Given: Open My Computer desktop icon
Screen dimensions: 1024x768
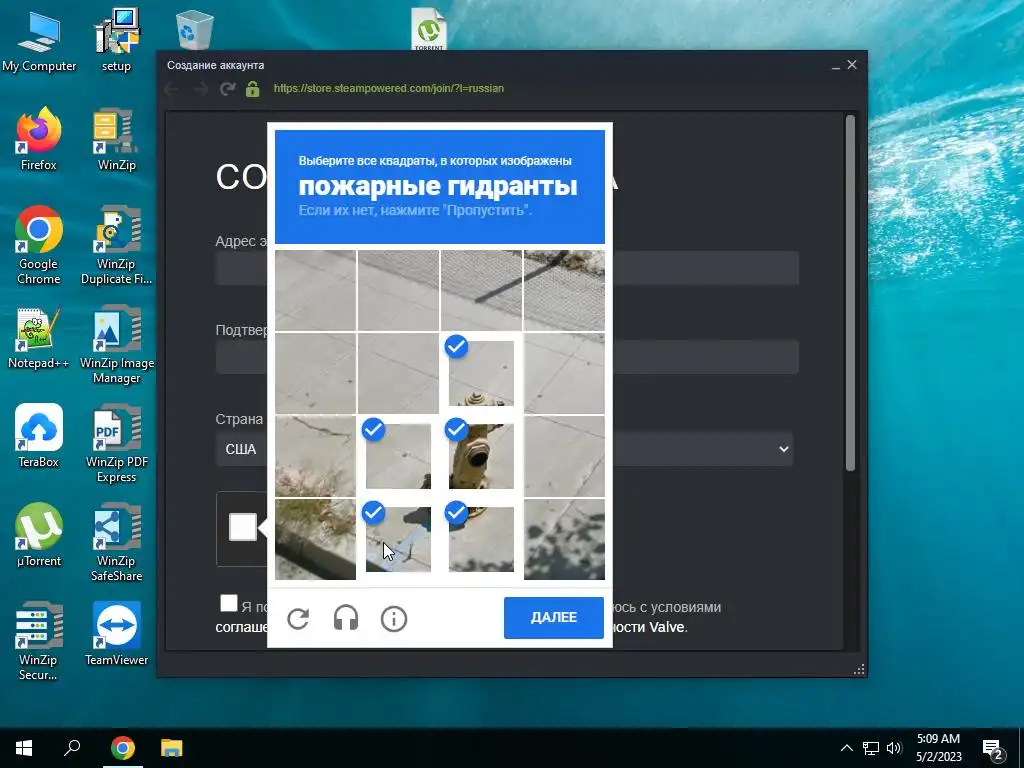Looking at the screenshot, I should (39, 40).
